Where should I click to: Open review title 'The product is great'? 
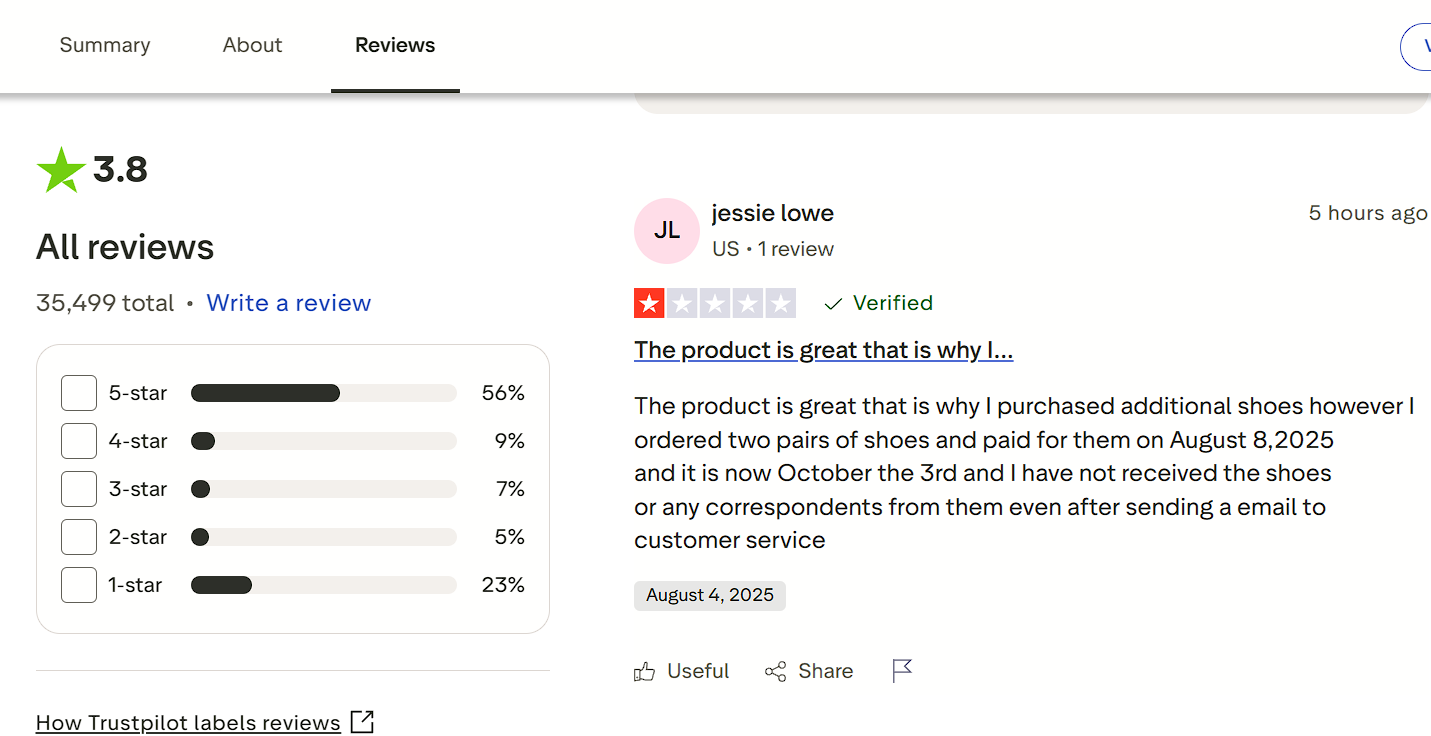[x=823, y=350]
